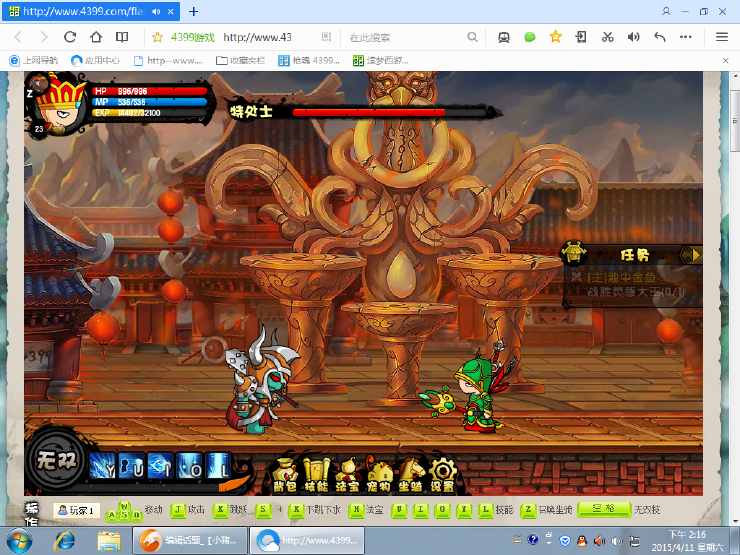Open the three-dot more tools menu

click(x=686, y=37)
